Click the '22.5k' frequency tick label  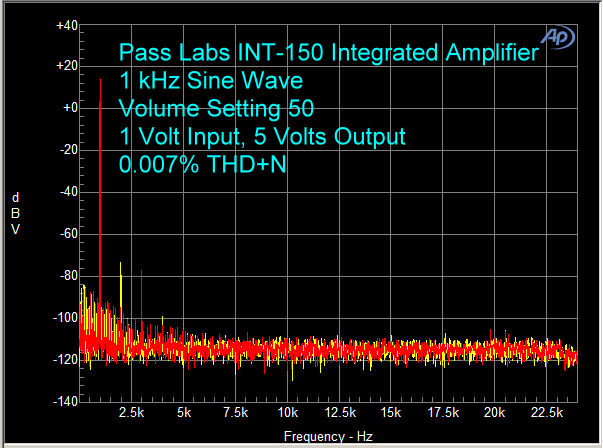click(546, 413)
